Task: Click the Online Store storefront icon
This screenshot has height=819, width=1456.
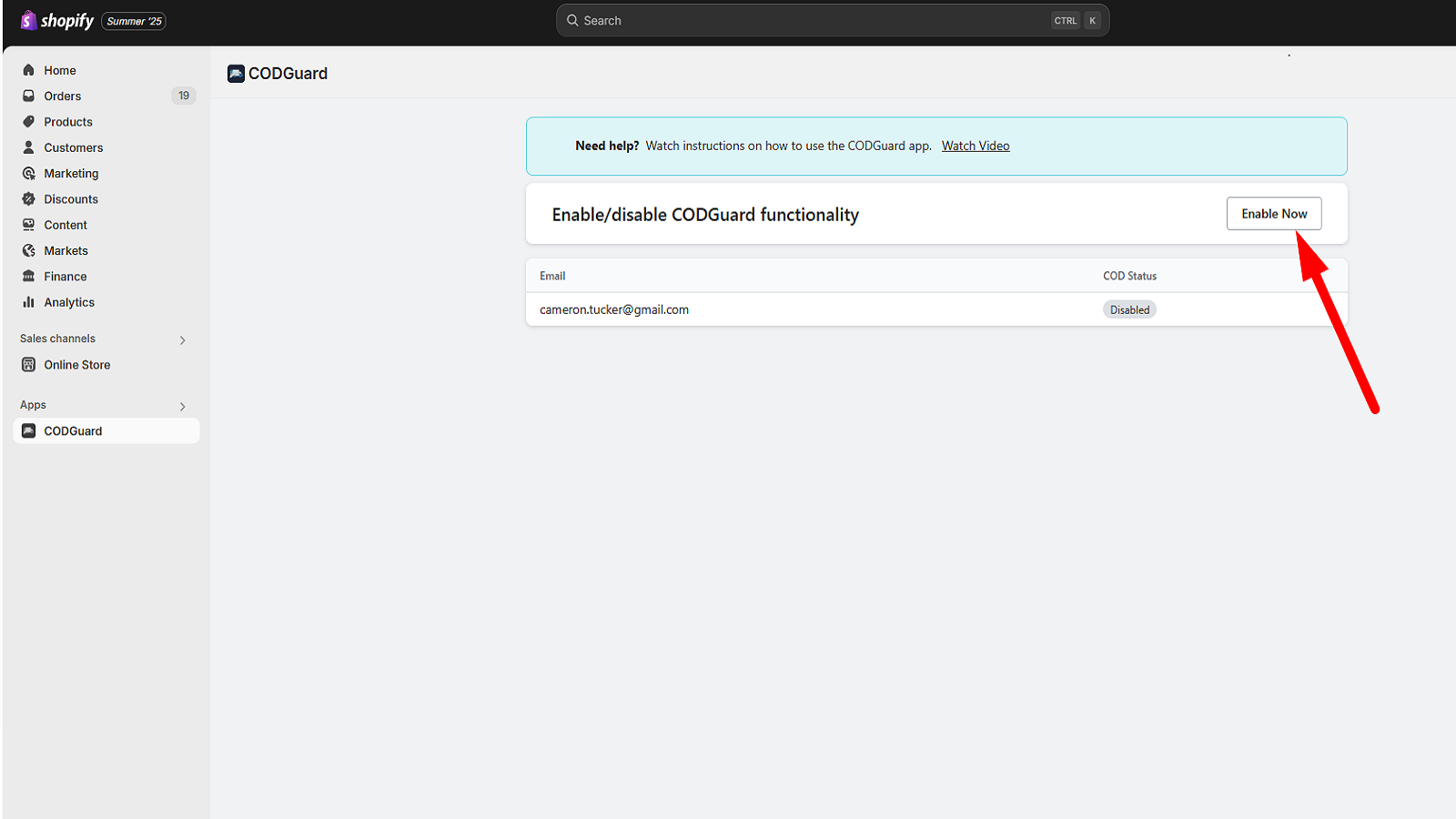Action: 28,365
